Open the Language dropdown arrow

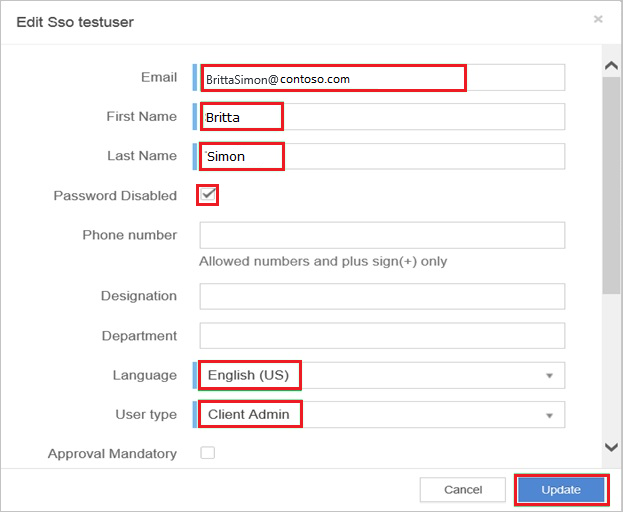click(549, 376)
